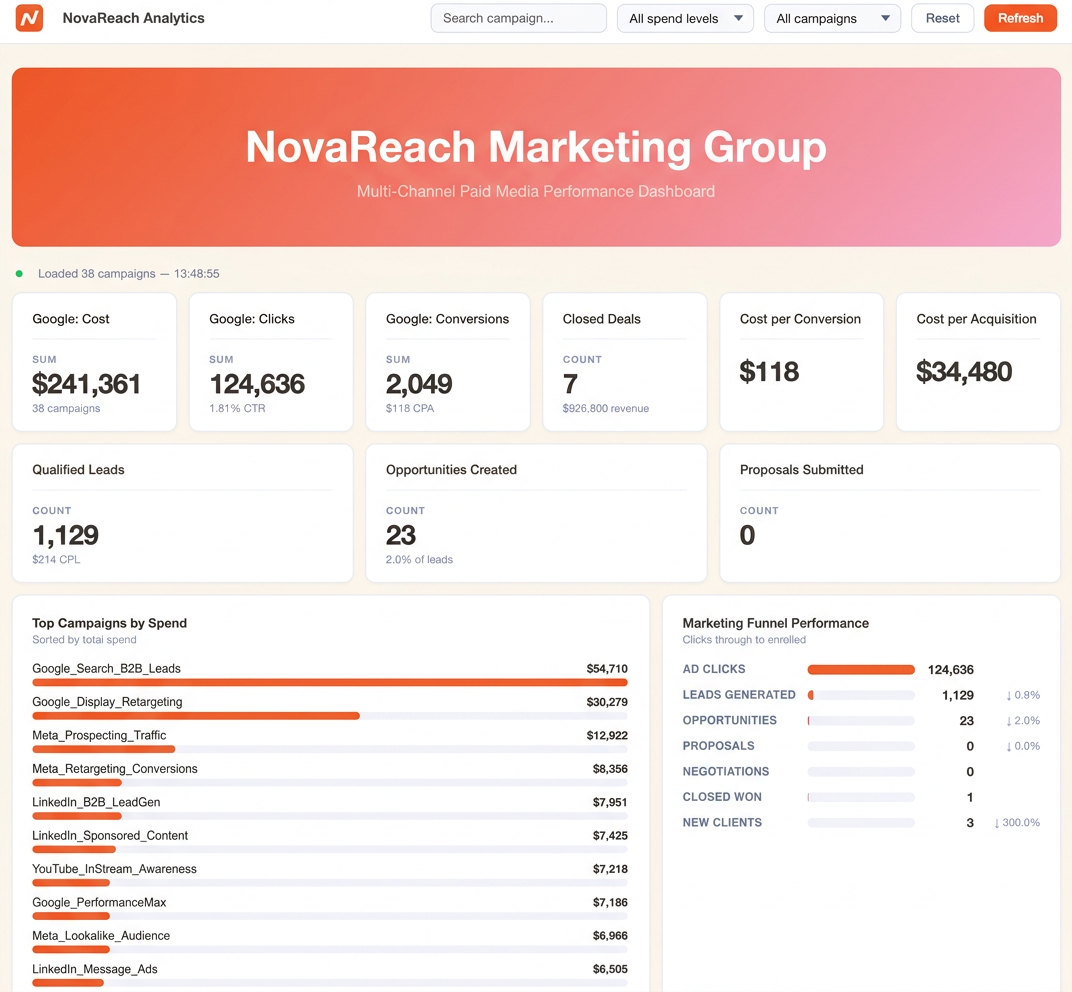The width and height of the screenshot is (1072, 992).
Task: Open the All spend levels dropdown
Action: [685, 18]
